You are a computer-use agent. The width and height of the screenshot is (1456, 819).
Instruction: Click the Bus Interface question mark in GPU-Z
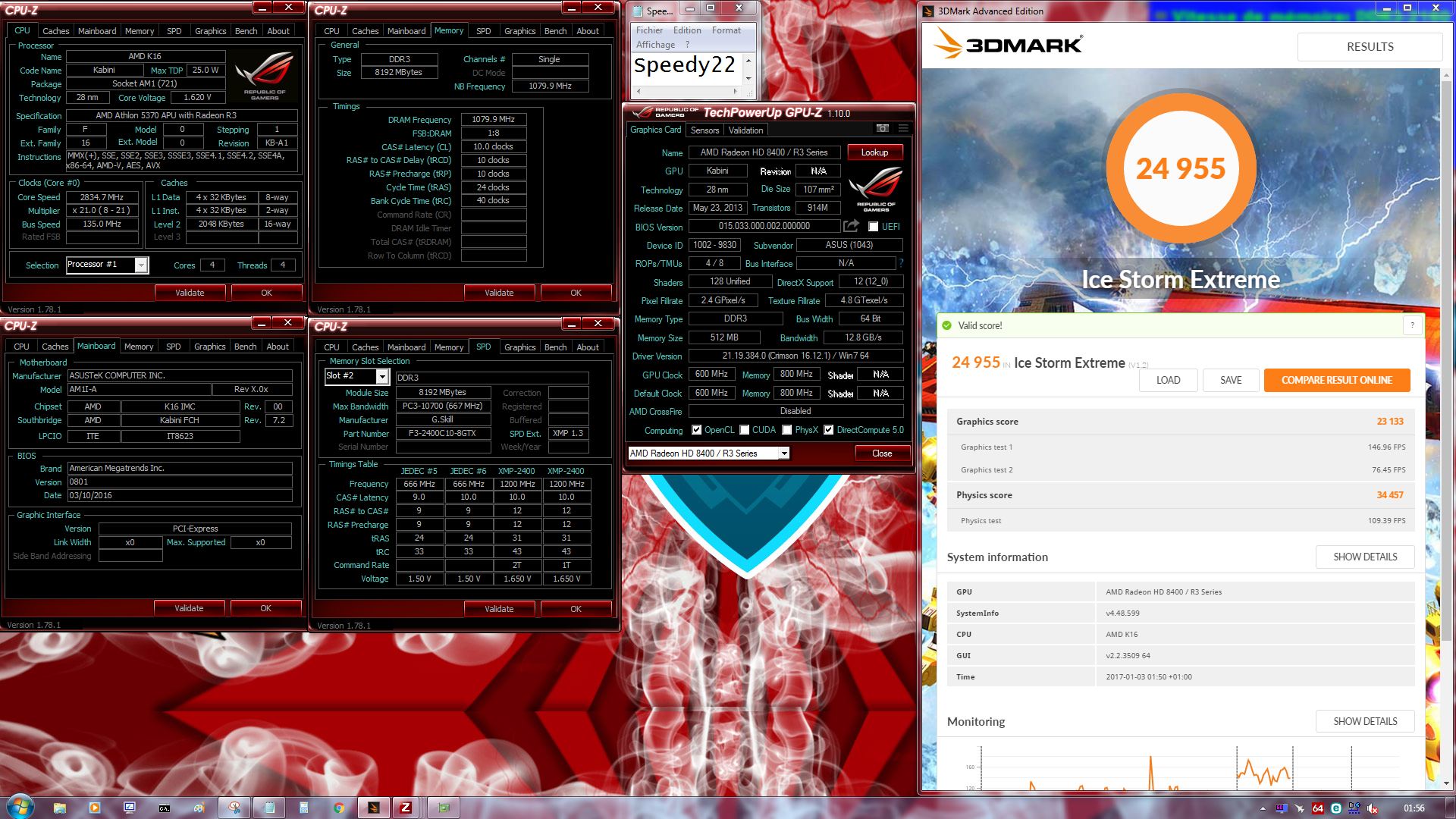(901, 263)
